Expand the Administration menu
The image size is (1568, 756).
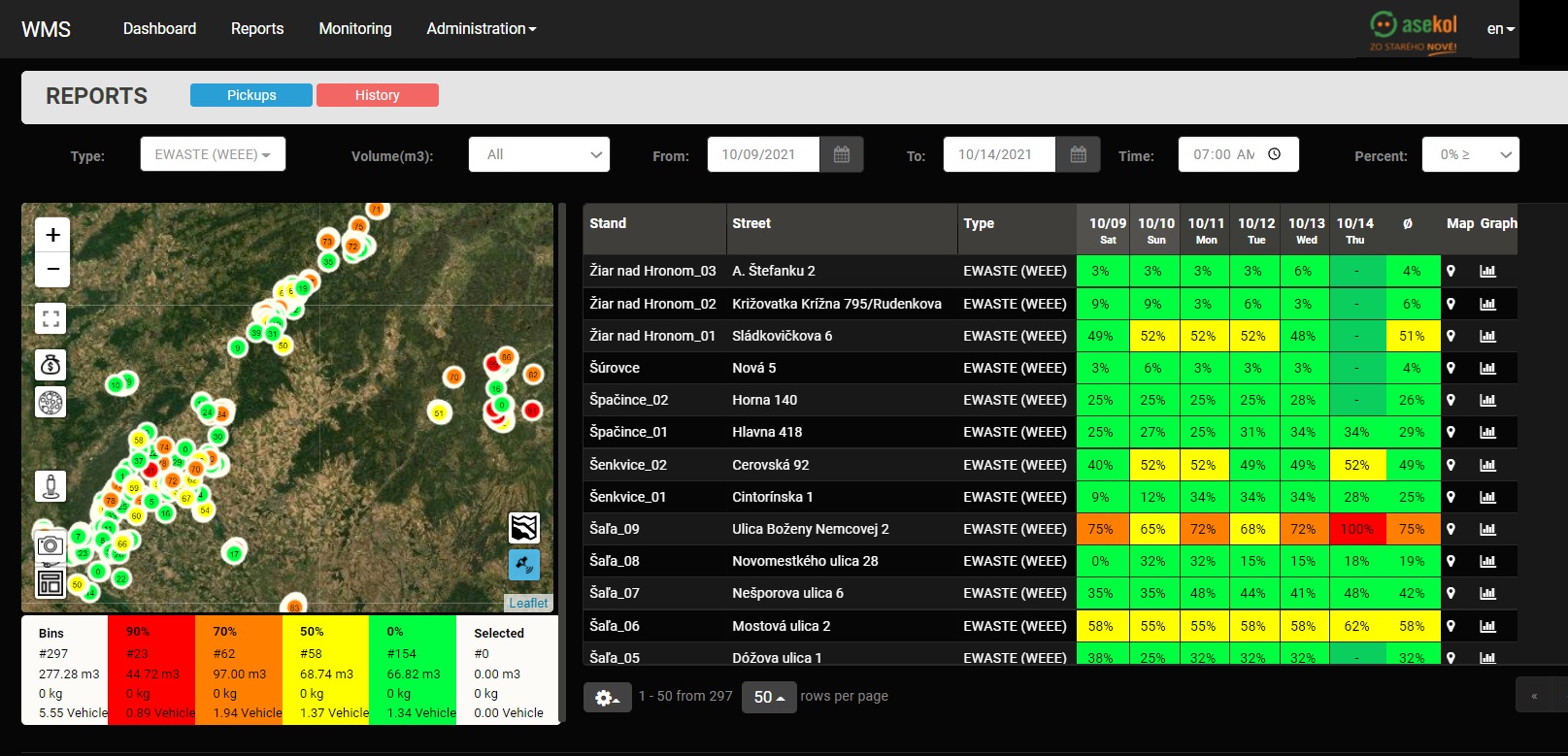(481, 29)
